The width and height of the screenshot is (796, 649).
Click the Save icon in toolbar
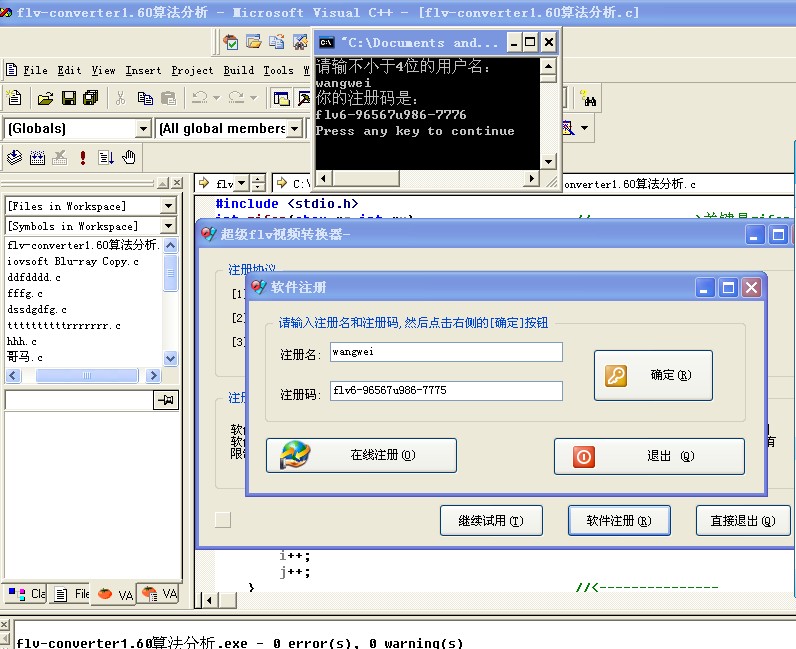coord(69,98)
